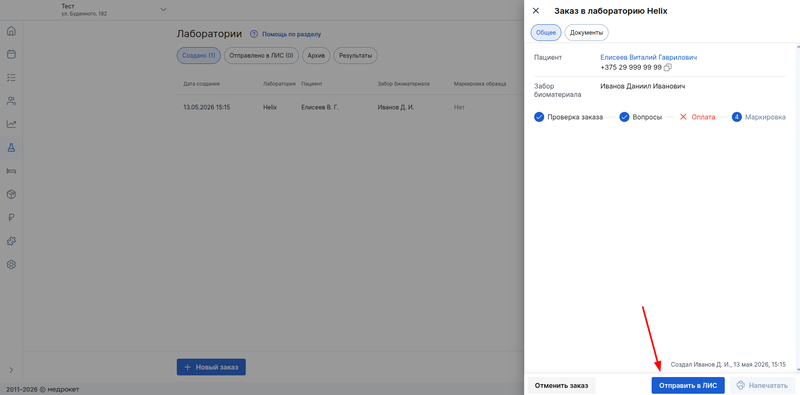The image size is (800, 395).
Task: Open the home icon in sidebar
Action: coord(11,31)
